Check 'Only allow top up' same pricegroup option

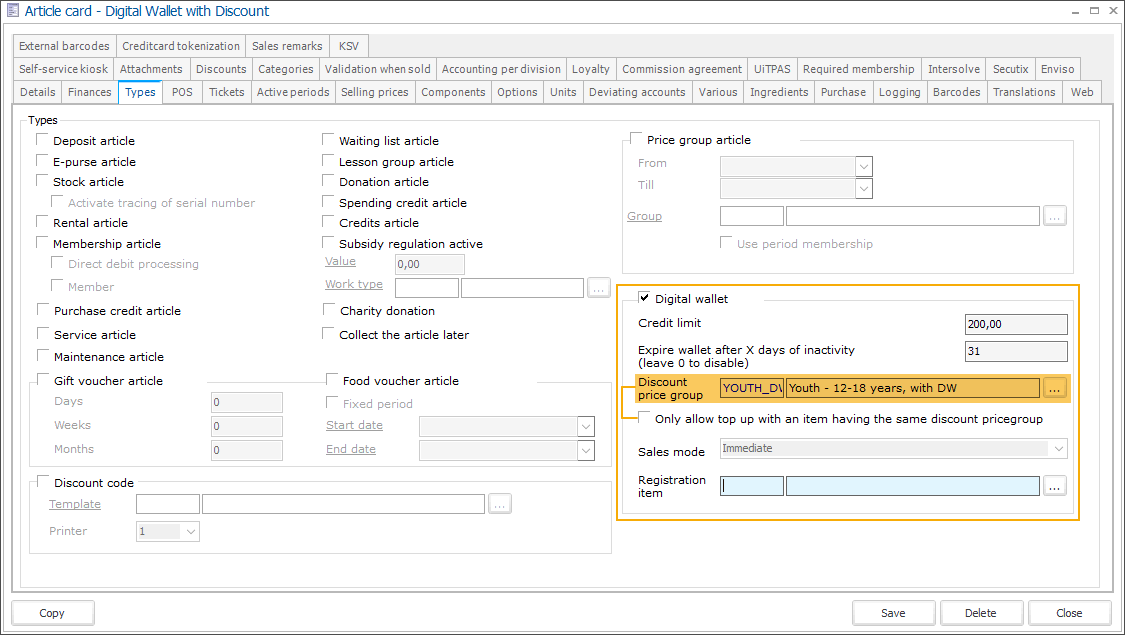(644, 419)
